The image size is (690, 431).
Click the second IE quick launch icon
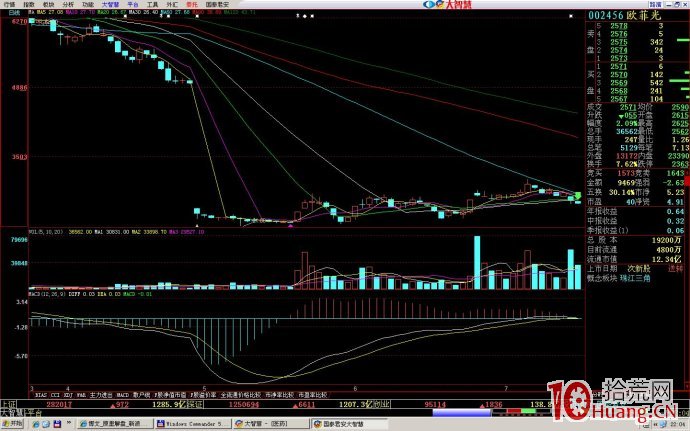click(x=46, y=424)
